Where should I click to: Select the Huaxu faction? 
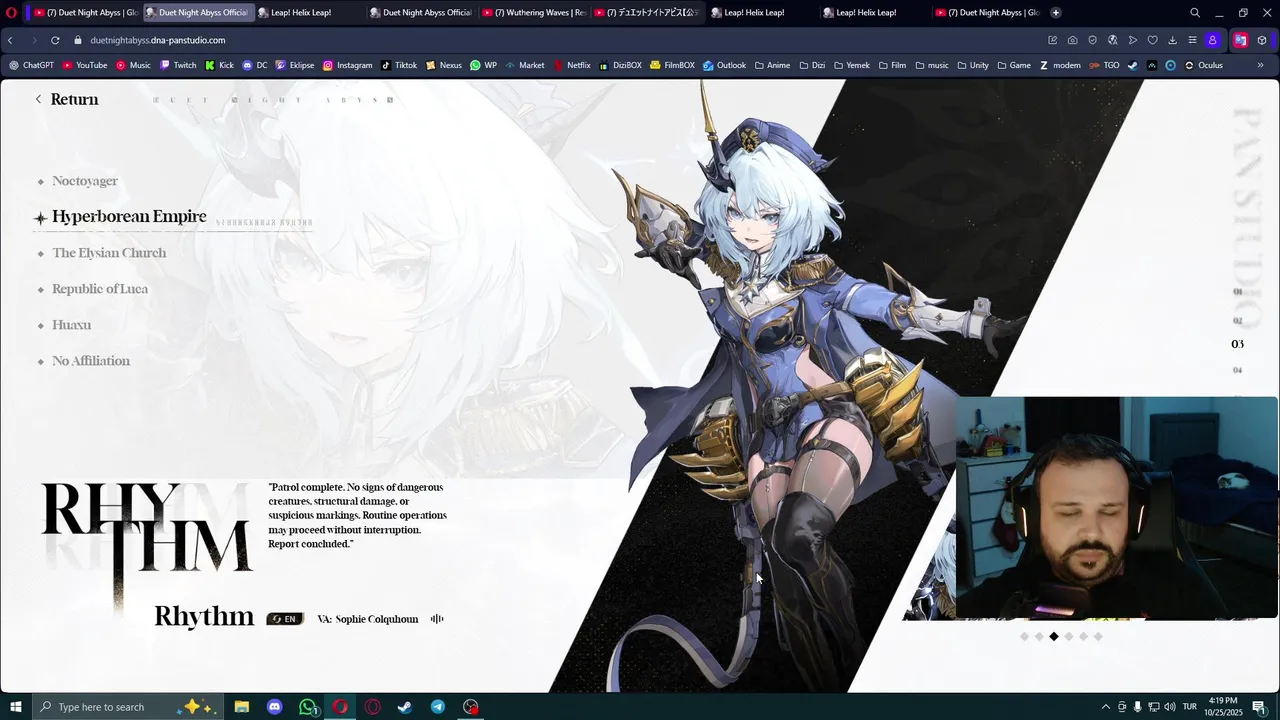point(71,325)
